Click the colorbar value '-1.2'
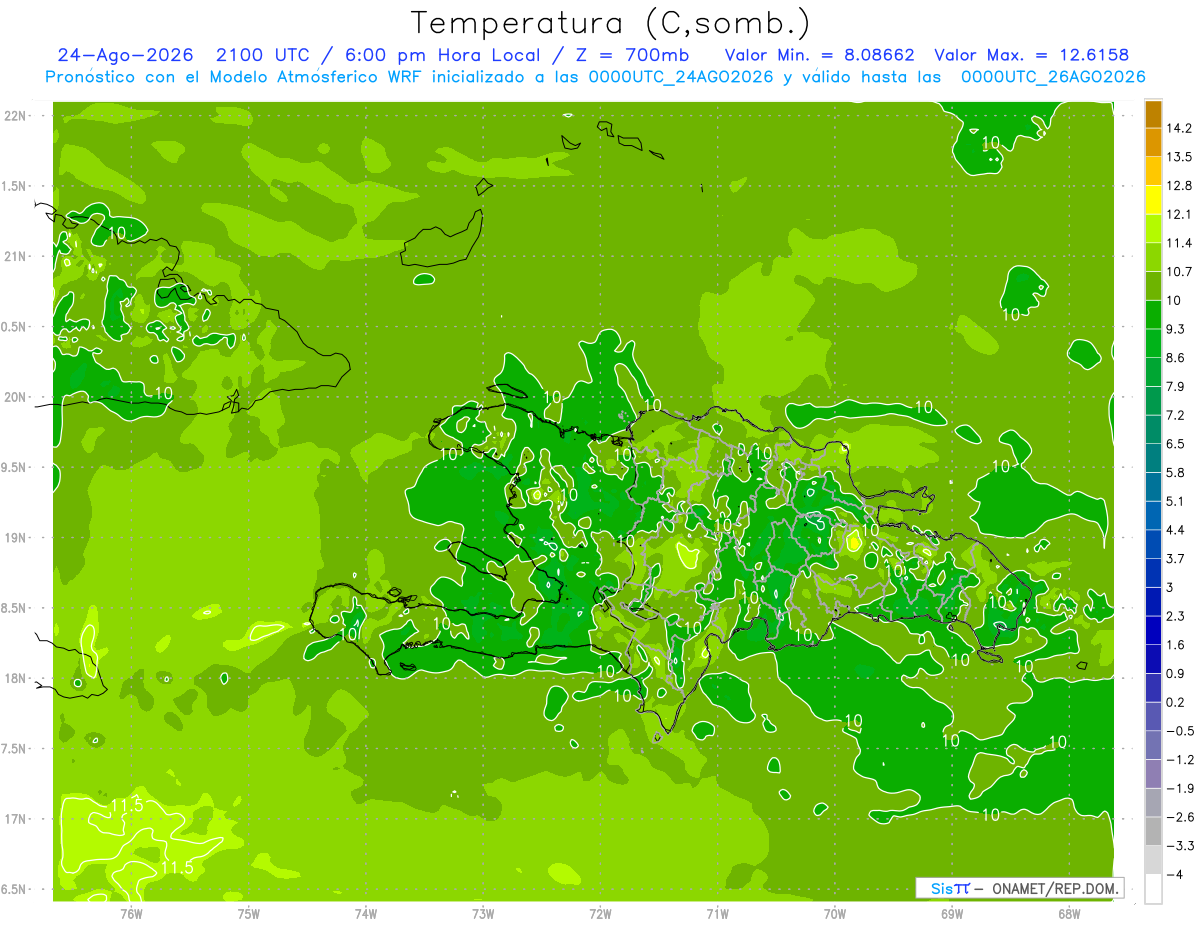The image size is (1200, 927). (1180, 759)
